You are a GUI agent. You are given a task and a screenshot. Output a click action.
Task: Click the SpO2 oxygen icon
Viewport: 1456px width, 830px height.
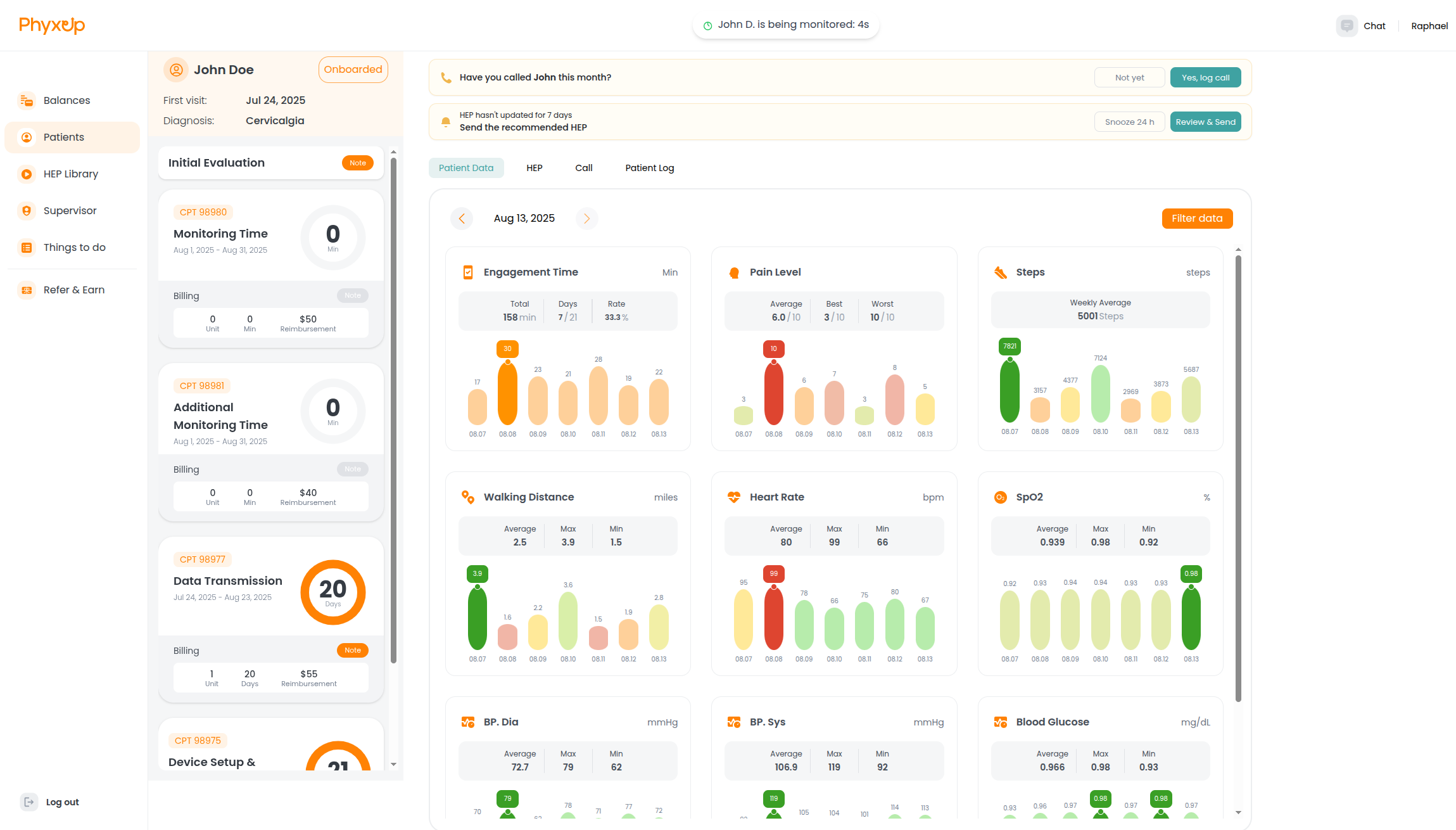(1001, 497)
